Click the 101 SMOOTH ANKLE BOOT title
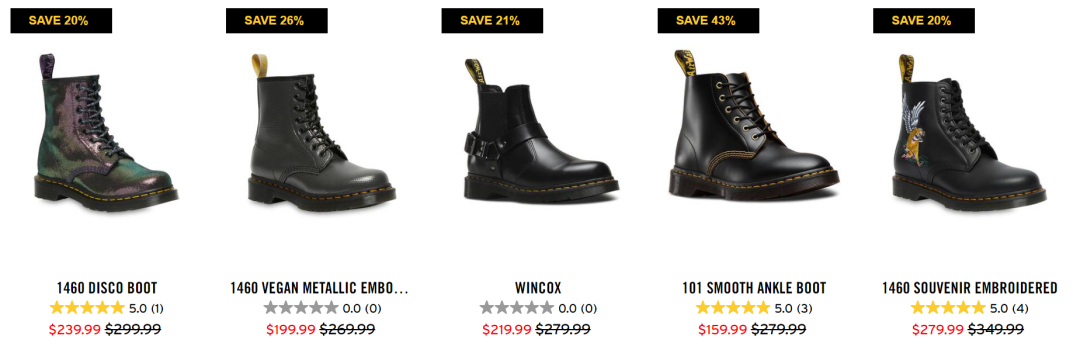This screenshot has width=1080, height=360. coord(754,288)
